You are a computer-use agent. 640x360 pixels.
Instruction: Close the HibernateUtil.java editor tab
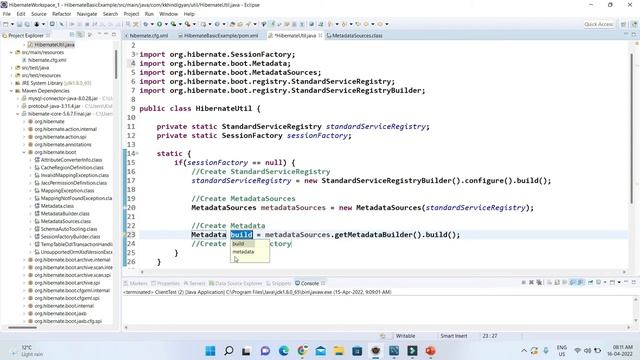[x=320, y=36]
